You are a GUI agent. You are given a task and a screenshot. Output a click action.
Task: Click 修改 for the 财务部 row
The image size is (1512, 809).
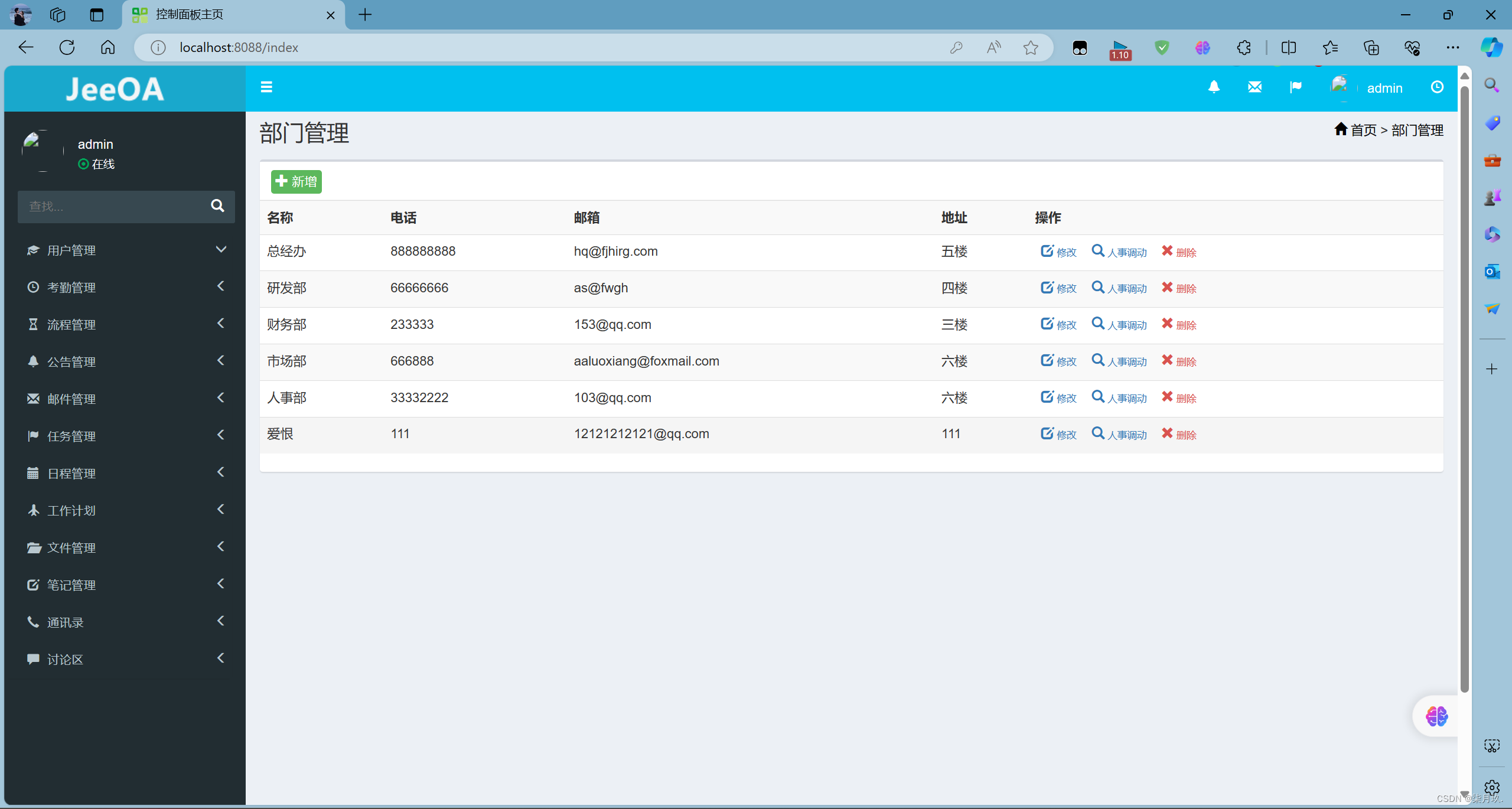point(1059,324)
